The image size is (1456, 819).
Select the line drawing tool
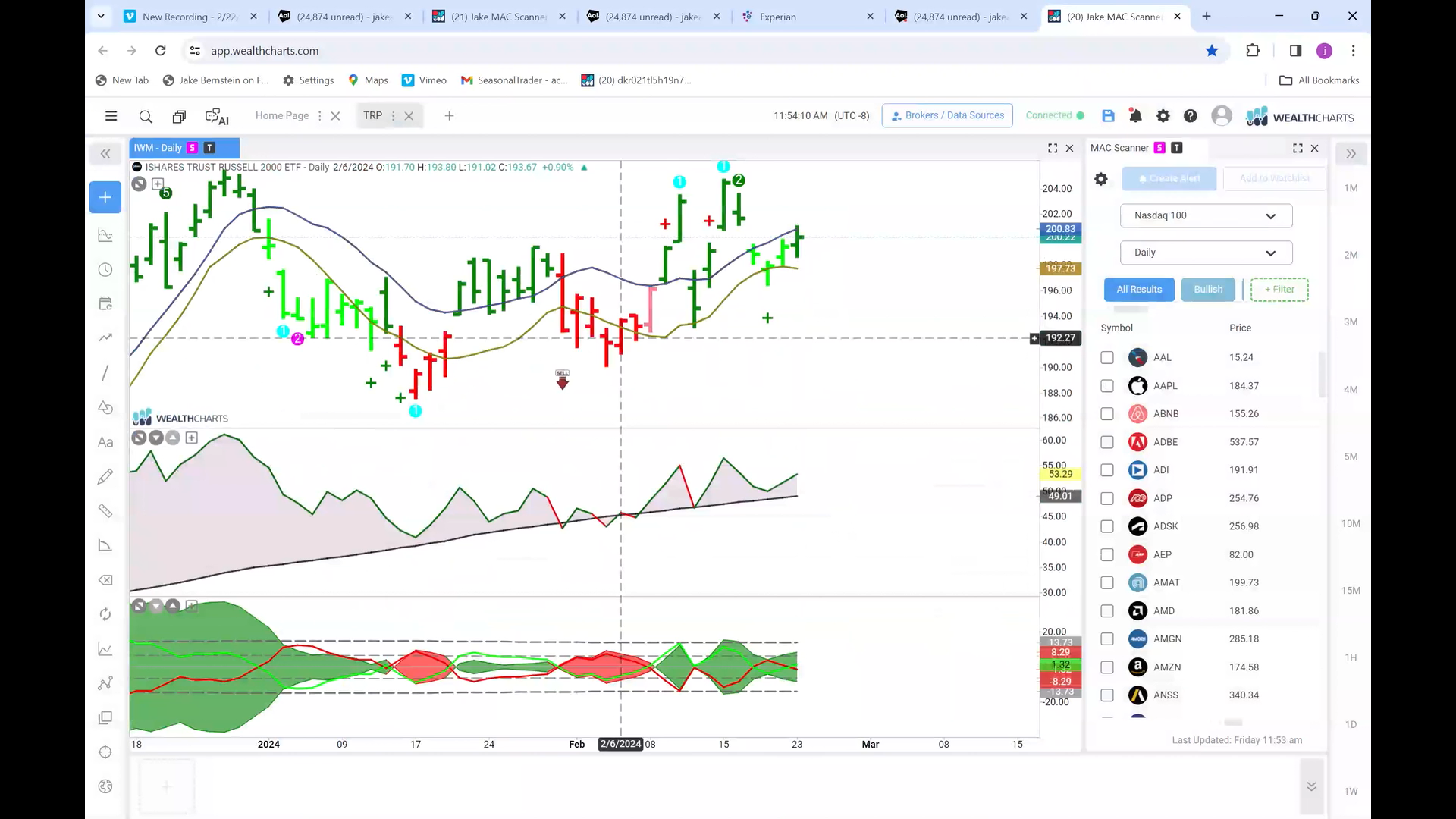tap(105, 372)
